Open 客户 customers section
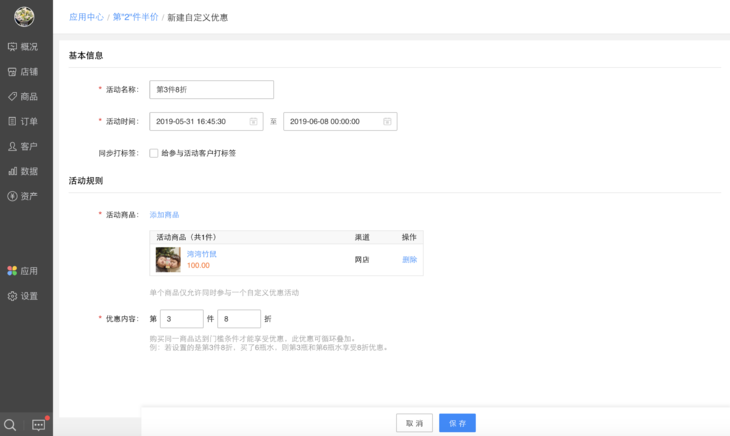Screen dimensions: 730x436 (24, 147)
